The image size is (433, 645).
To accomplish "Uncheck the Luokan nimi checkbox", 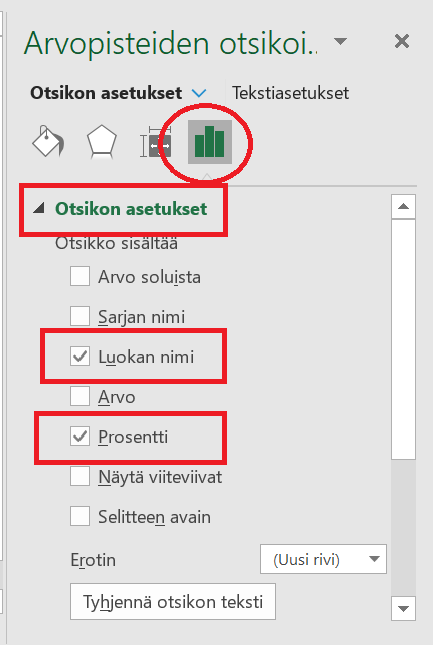I will tap(80, 356).
